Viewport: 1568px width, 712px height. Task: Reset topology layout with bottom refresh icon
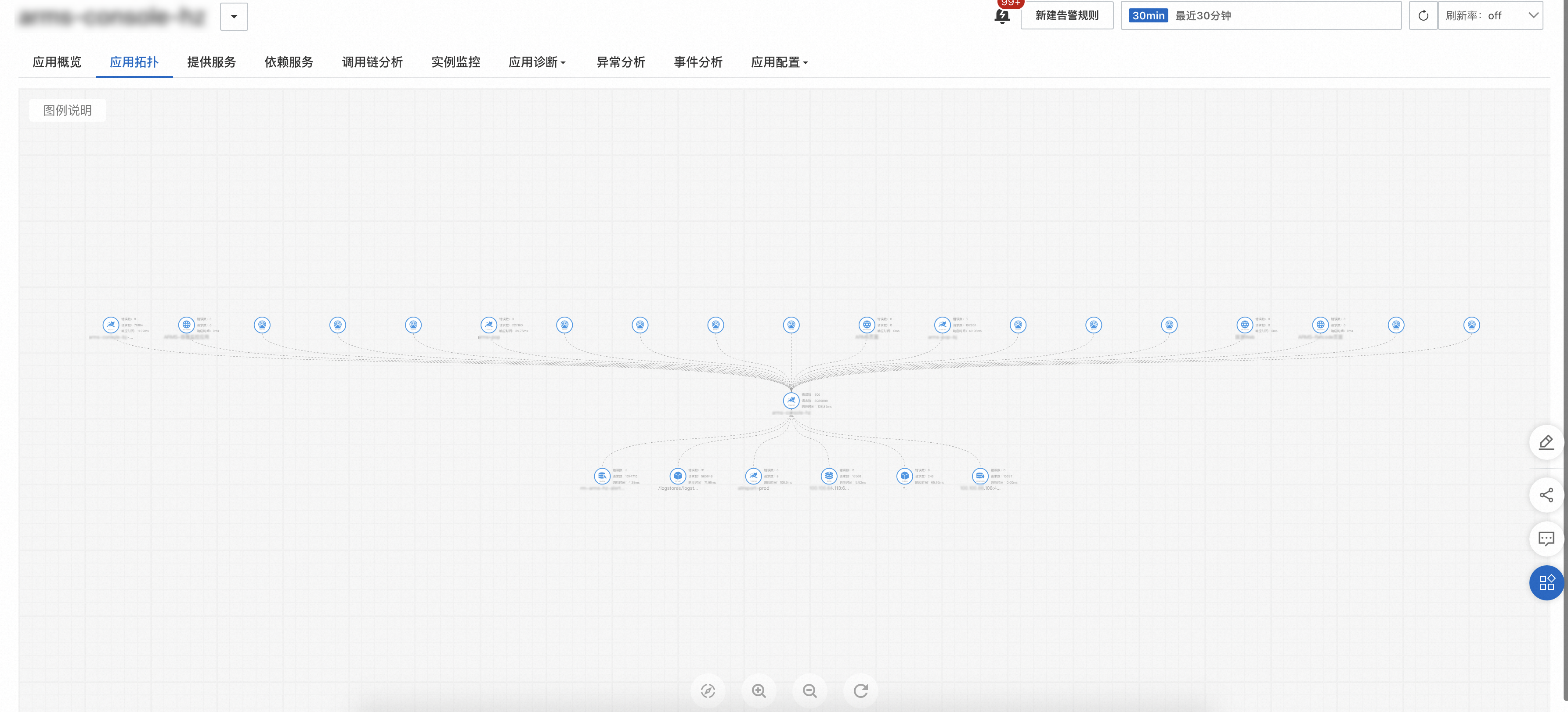click(x=860, y=691)
